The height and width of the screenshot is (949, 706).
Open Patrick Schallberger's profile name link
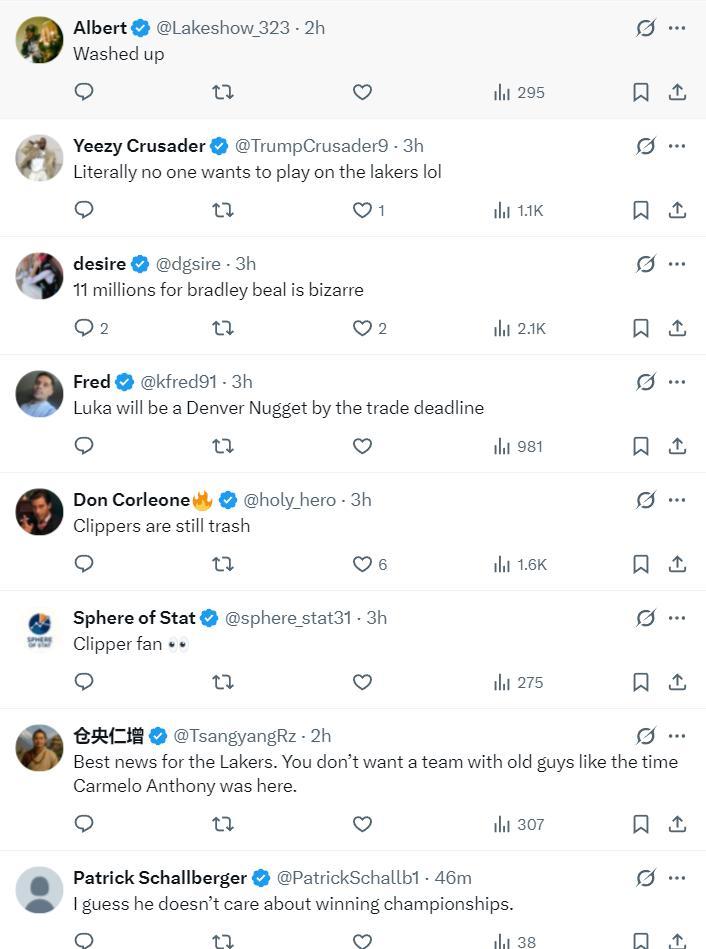coord(160,878)
